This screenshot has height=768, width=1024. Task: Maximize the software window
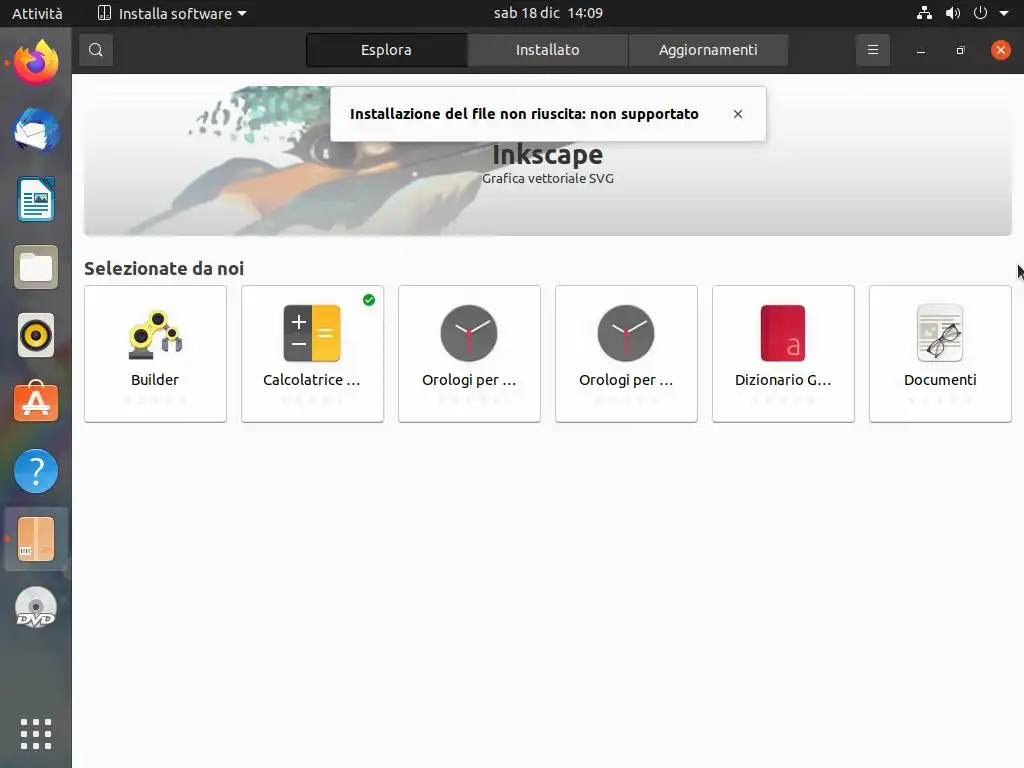click(x=961, y=50)
